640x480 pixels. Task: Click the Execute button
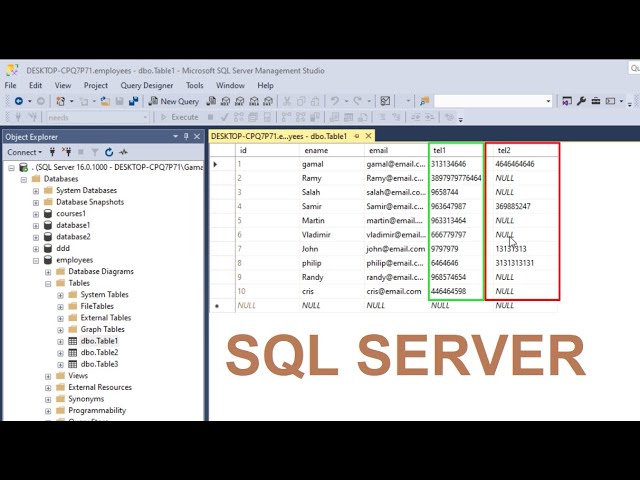click(x=180, y=118)
